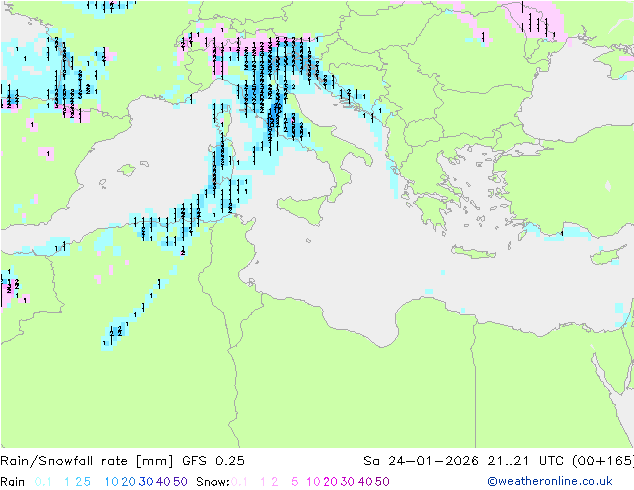Click the 'GFS 0.25' model label

pos(213,461)
